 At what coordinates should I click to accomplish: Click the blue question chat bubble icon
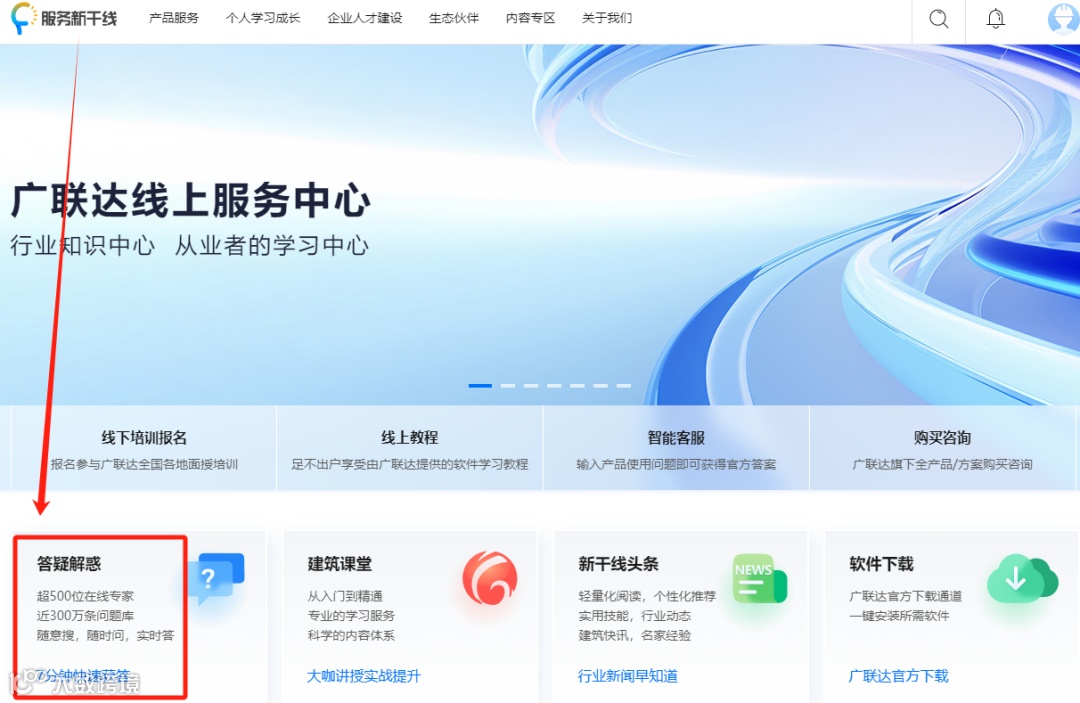click(216, 578)
